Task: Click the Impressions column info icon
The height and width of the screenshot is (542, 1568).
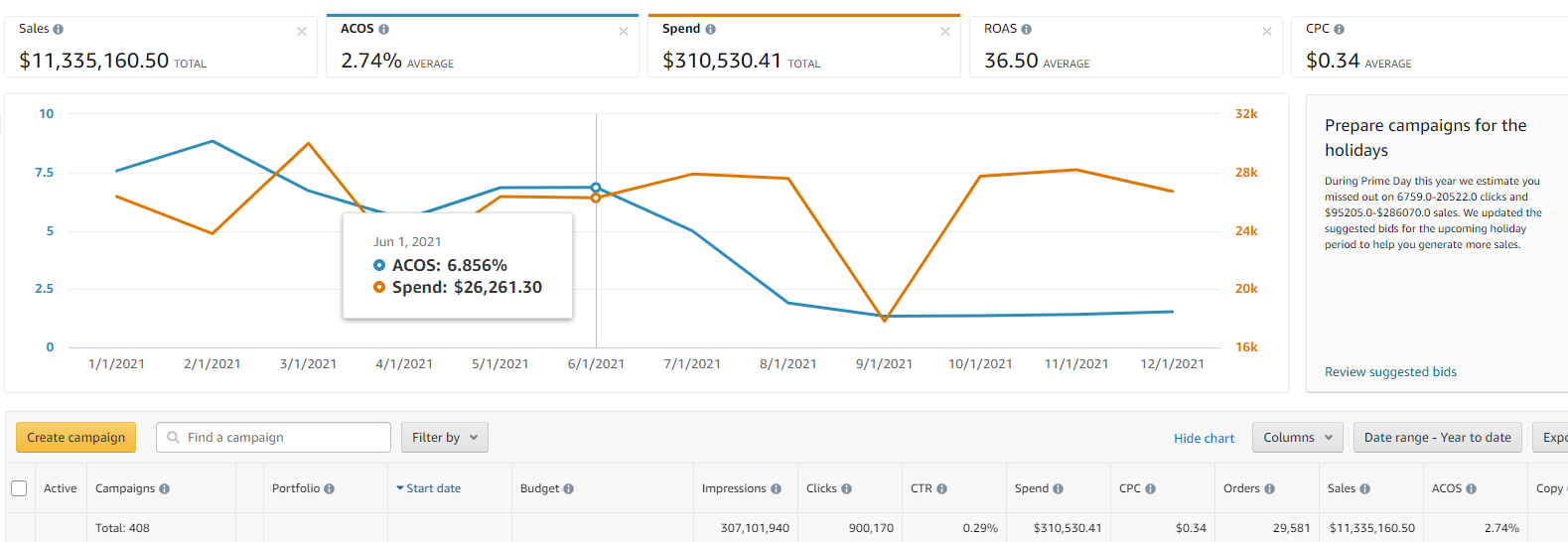Action: coord(776,489)
